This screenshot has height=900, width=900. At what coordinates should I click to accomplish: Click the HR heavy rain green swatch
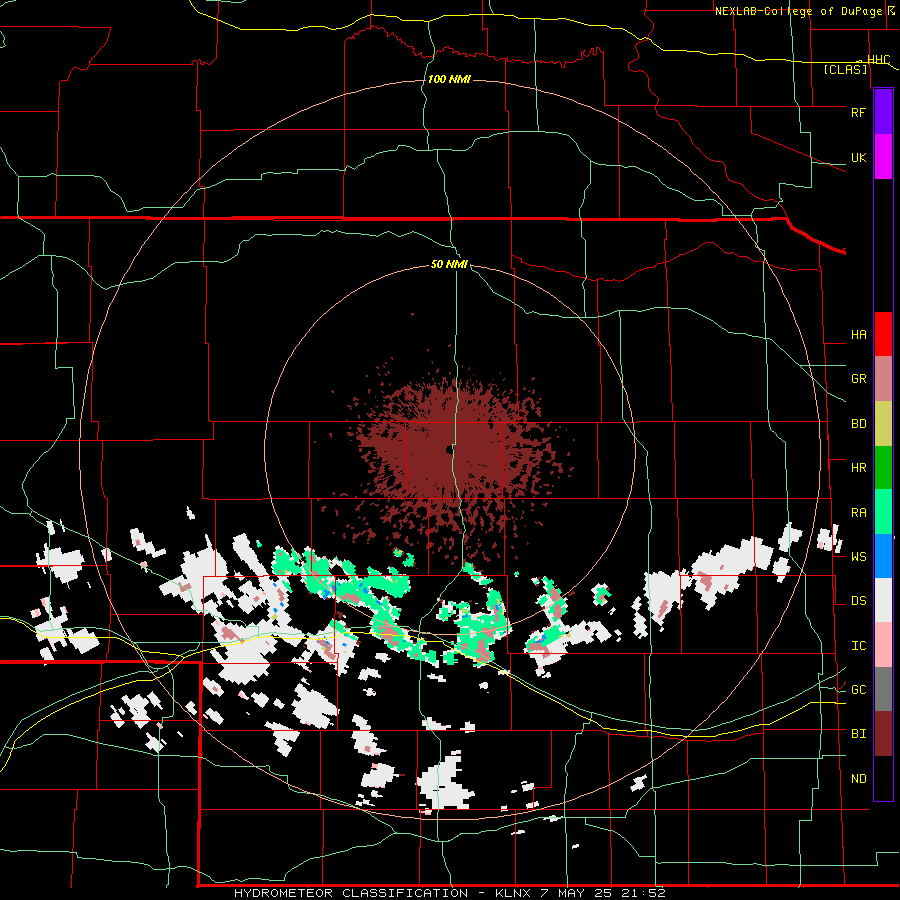point(883,468)
